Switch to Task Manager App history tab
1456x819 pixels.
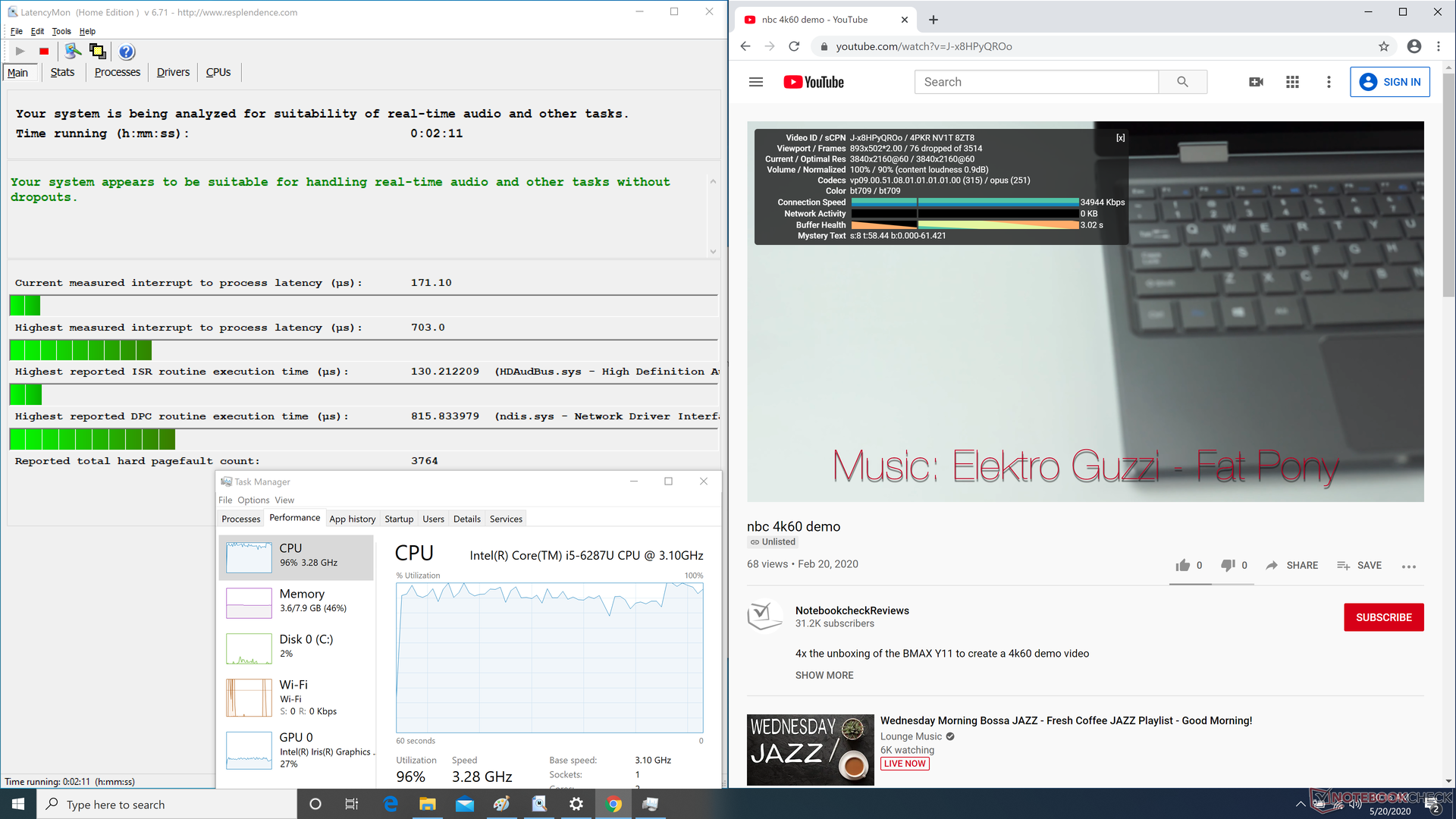tap(352, 519)
